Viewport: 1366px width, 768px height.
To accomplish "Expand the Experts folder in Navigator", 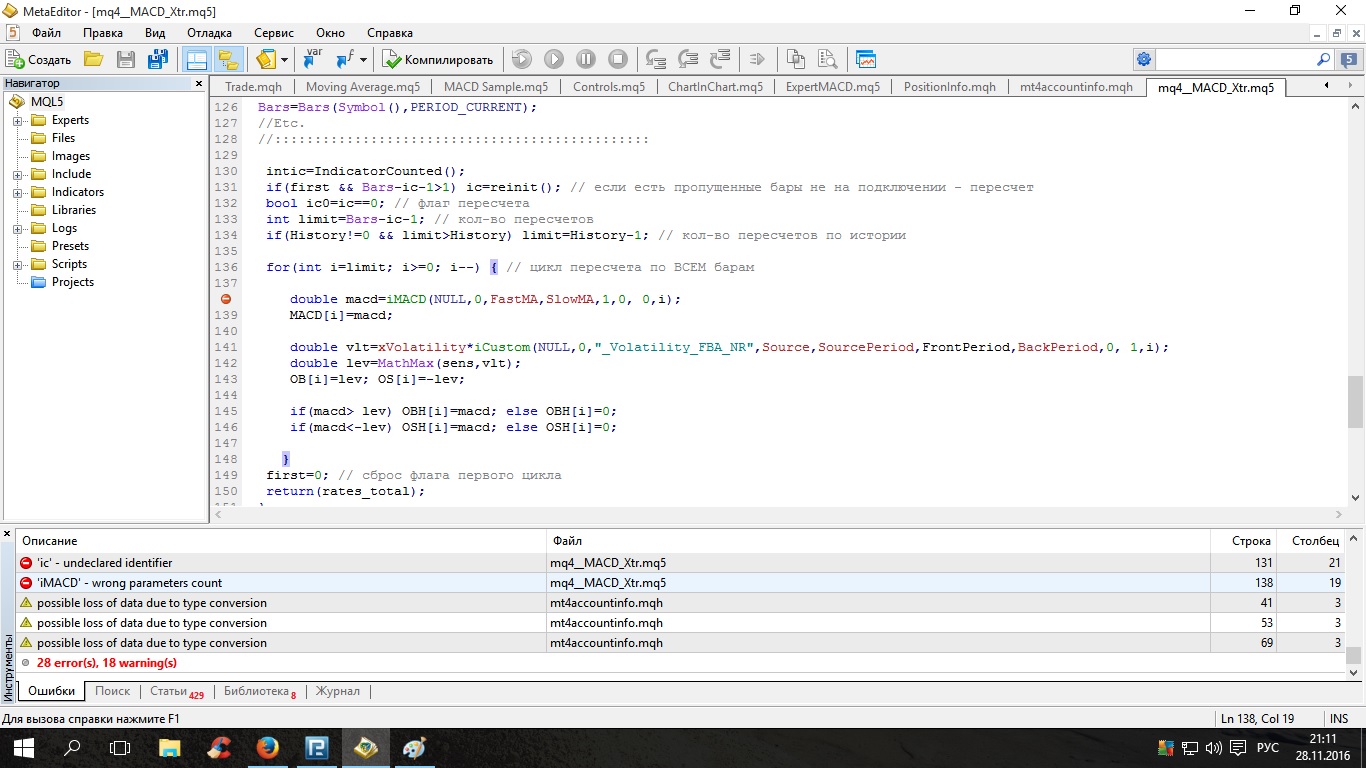I will 17,120.
